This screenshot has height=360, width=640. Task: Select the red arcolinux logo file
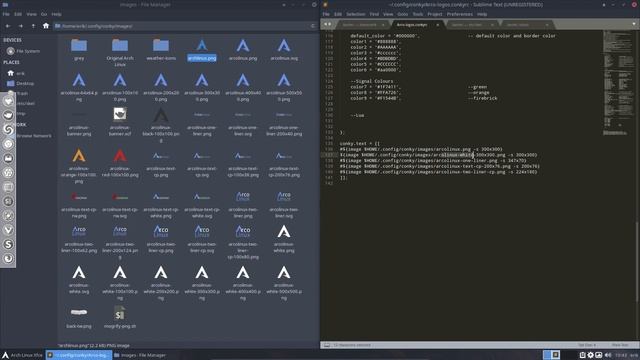pos(120,162)
